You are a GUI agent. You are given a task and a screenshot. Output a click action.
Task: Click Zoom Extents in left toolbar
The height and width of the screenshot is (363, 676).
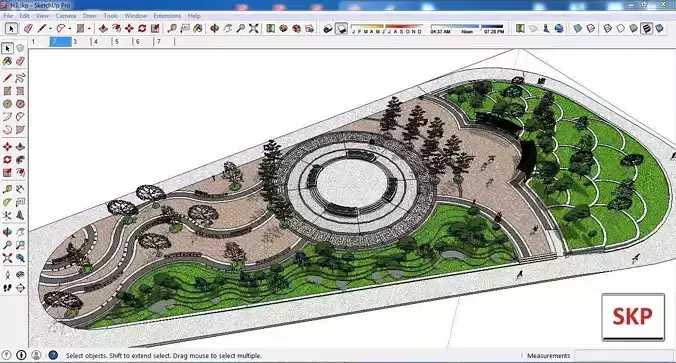7,258
